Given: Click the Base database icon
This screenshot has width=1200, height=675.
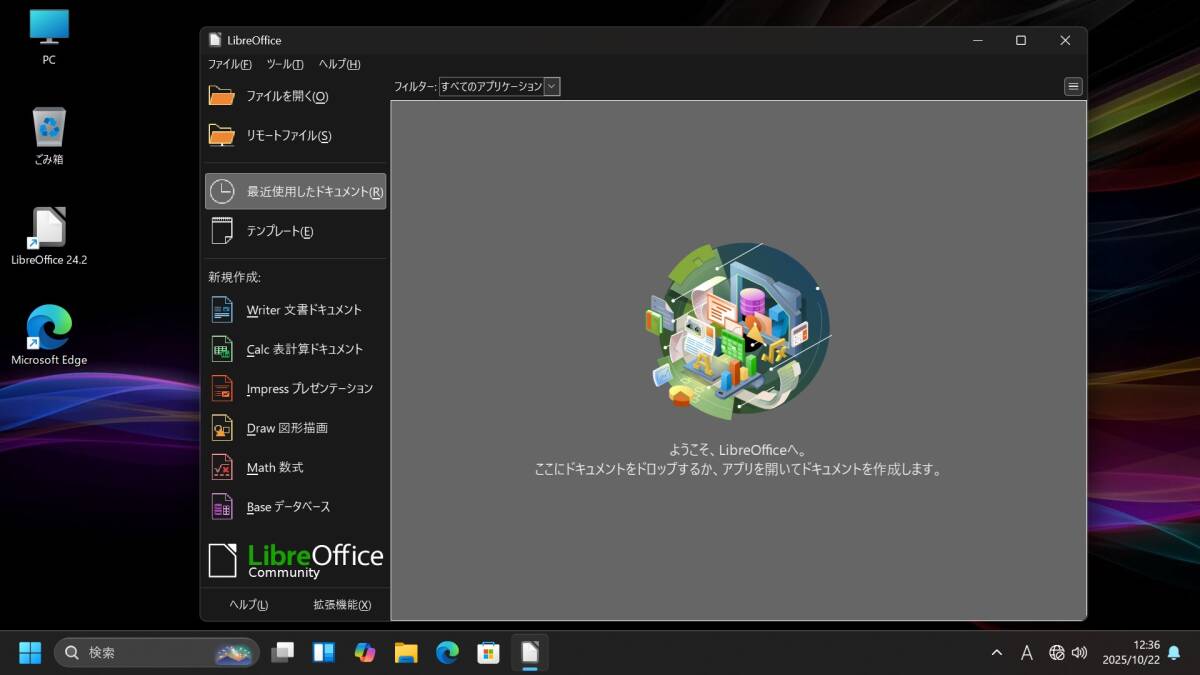Looking at the screenshot, I should click(221, 507).
